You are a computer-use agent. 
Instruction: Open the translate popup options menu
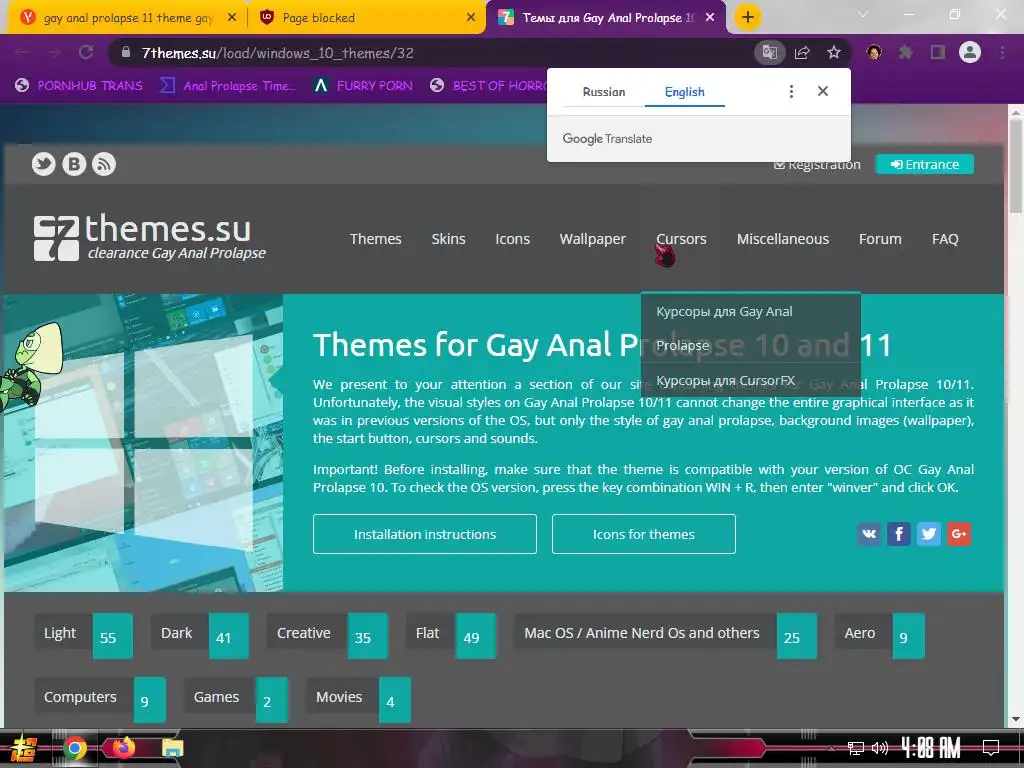click(x=792, y=91)
